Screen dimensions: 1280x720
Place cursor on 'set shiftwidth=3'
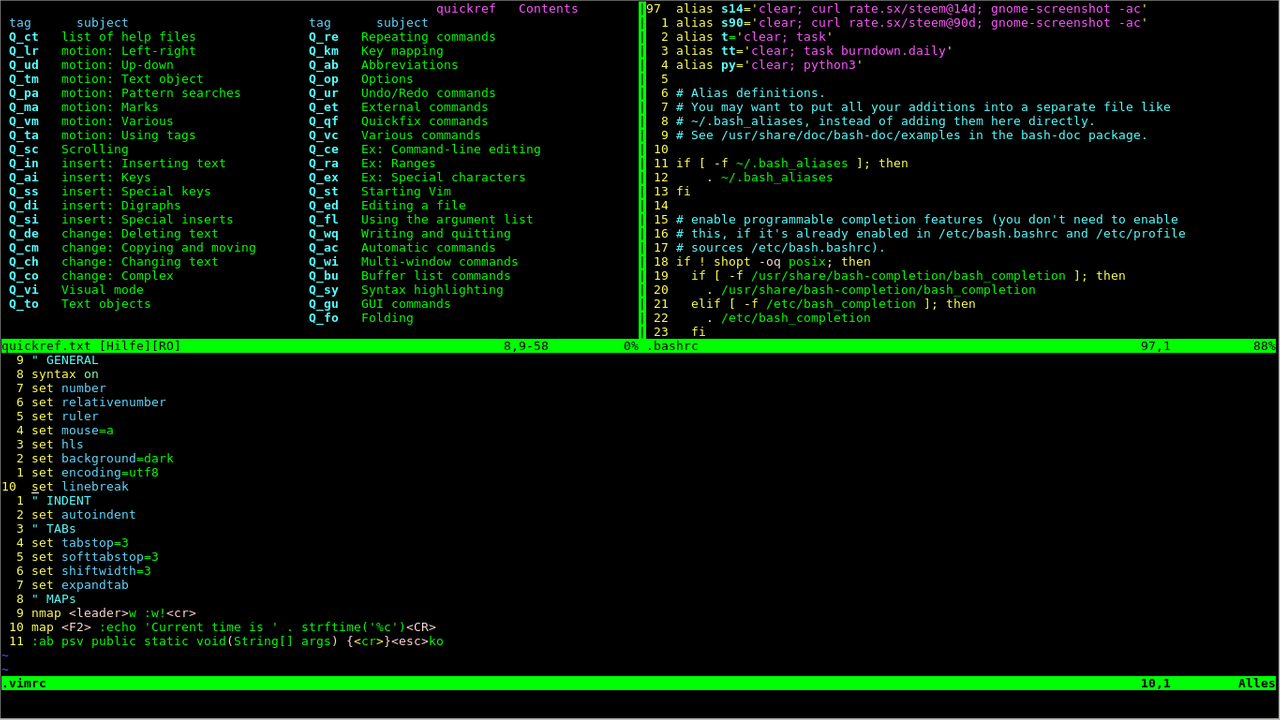[x=91, y=570]
